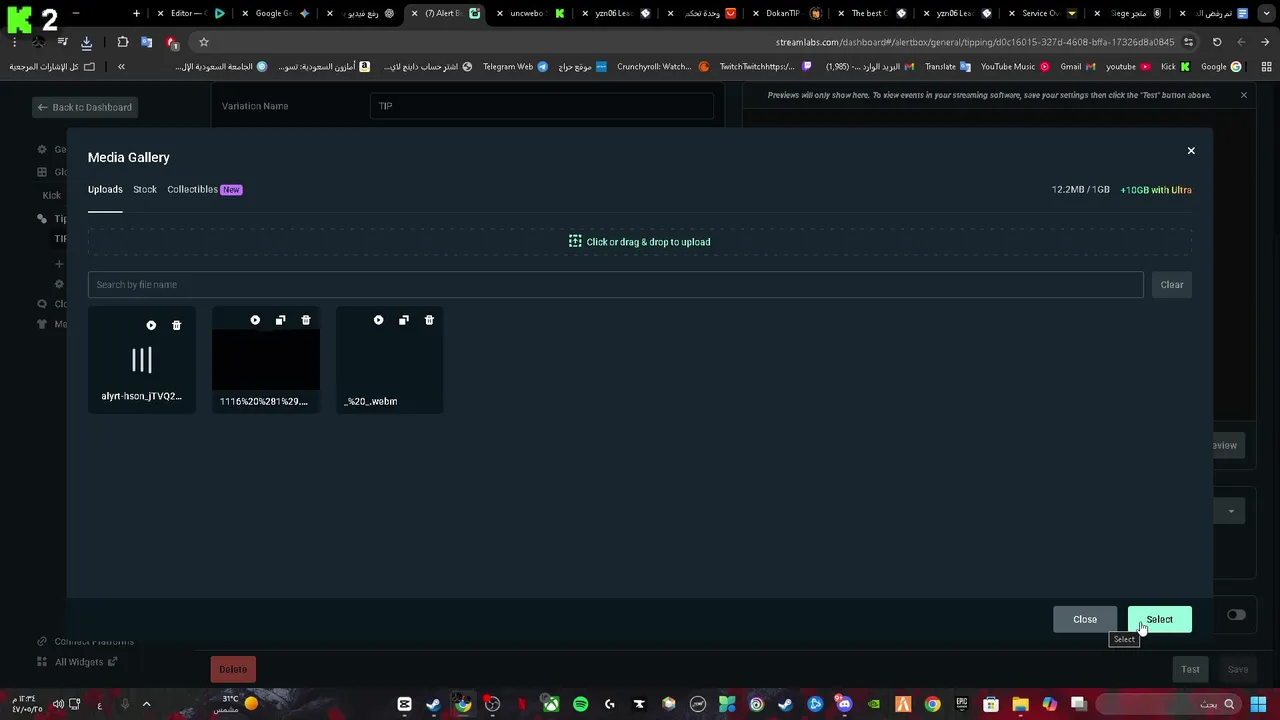Delete the _%20_.webm media file
Screen dimensions: 1280x720
click(x=429, y=320)
